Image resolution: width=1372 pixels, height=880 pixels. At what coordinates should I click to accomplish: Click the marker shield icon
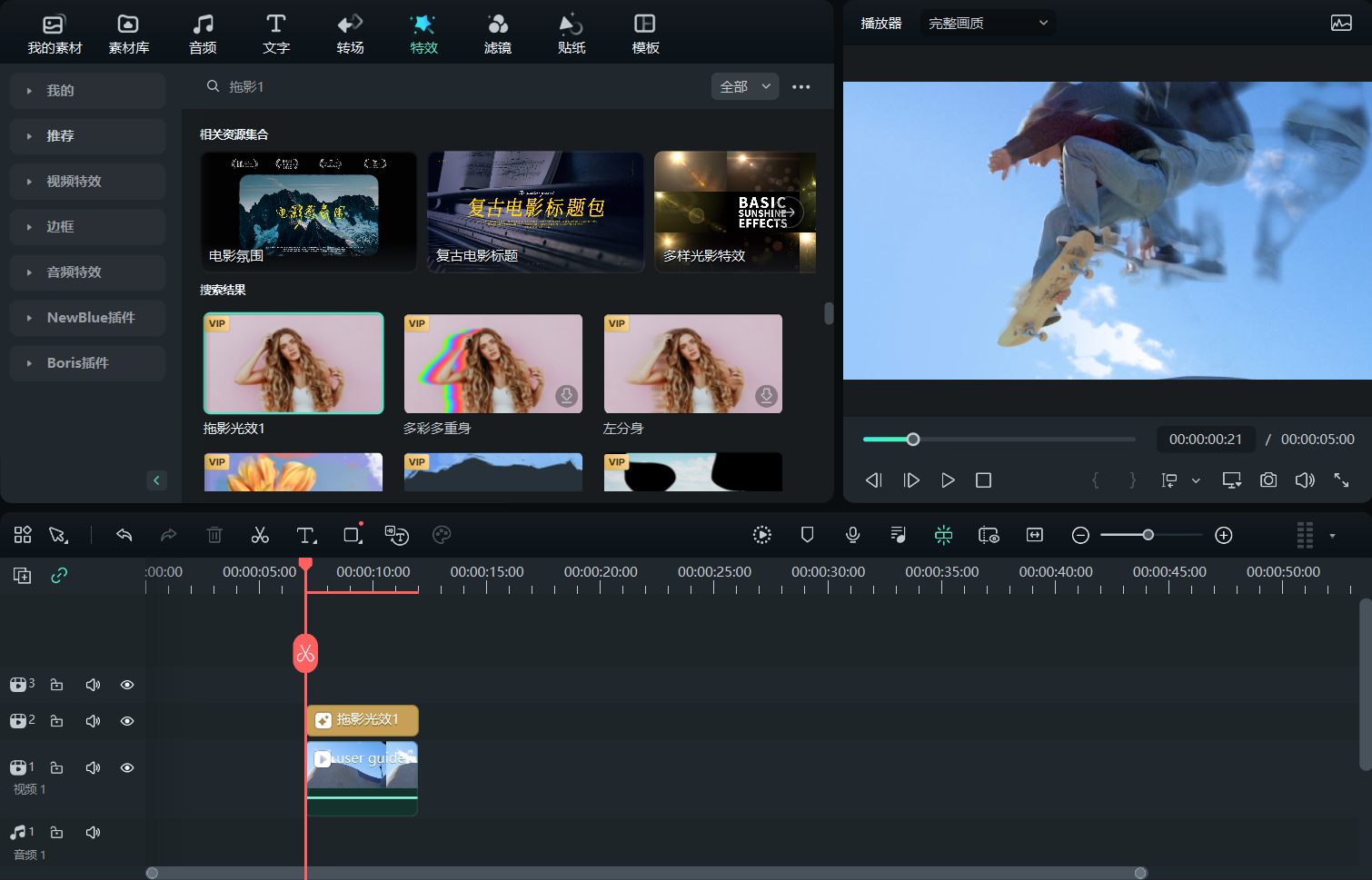pyautogui.click(x=807, y=535)
